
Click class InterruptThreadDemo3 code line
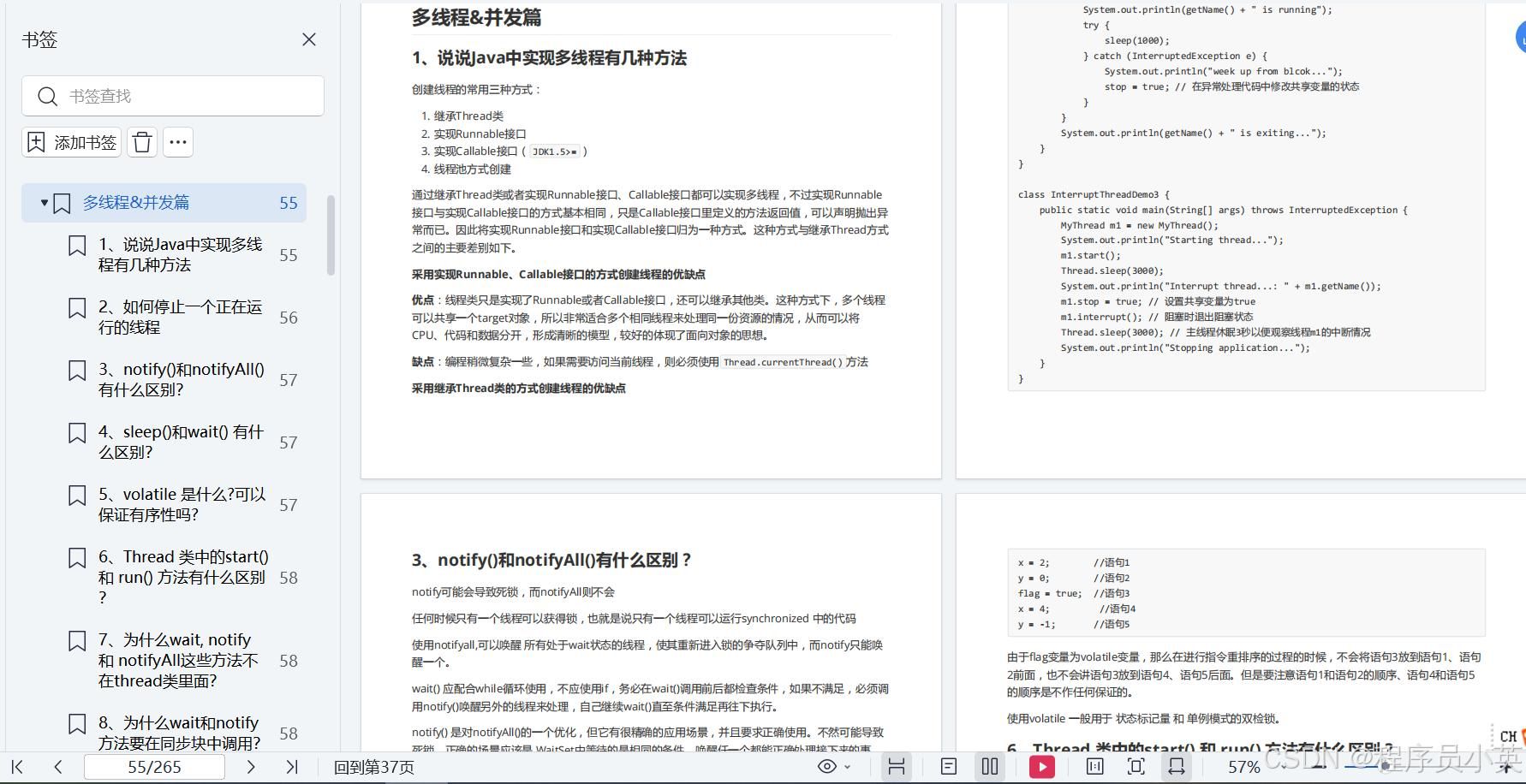(x=1094, y=194)
